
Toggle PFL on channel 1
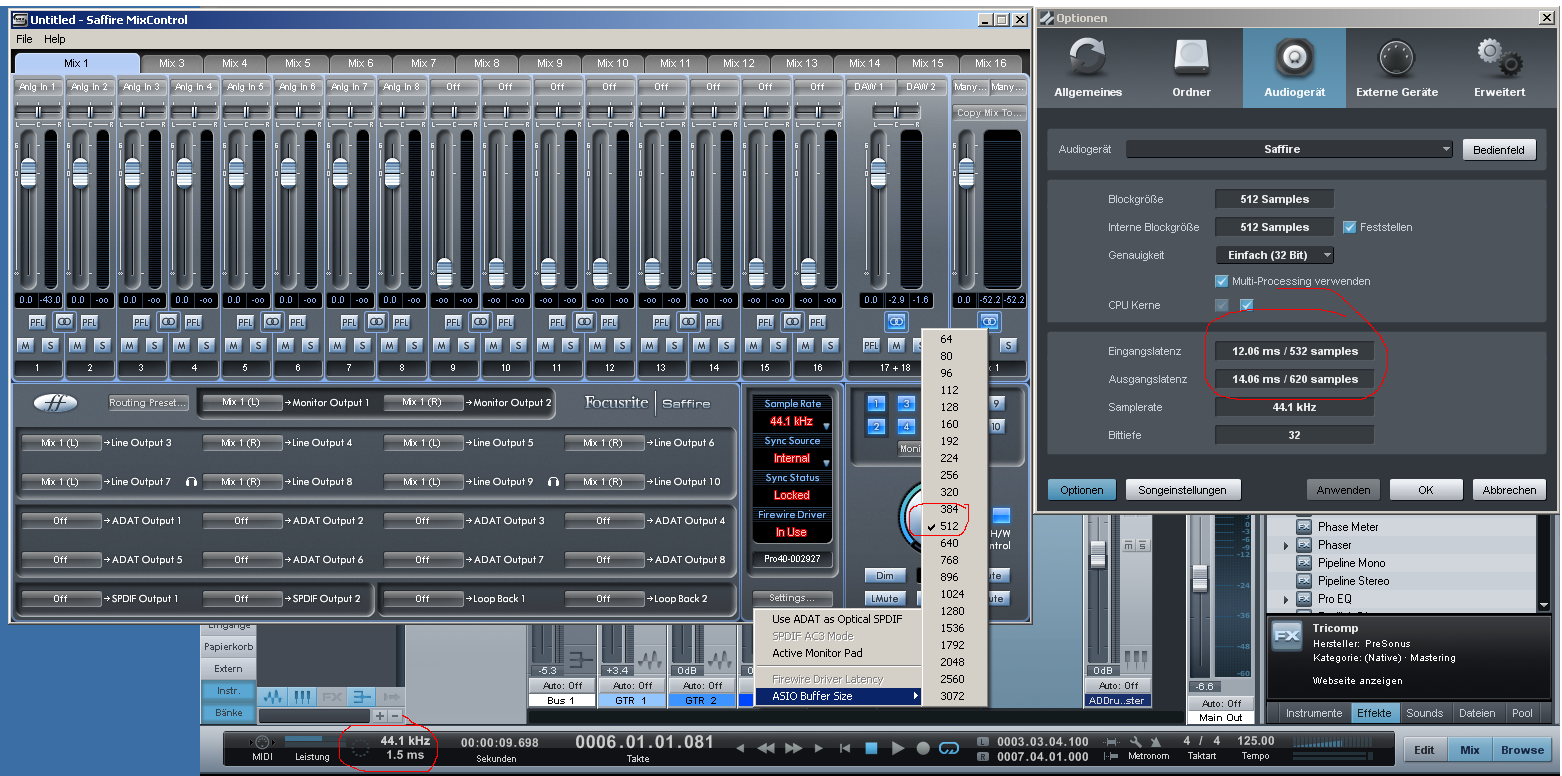click(37, 322)
